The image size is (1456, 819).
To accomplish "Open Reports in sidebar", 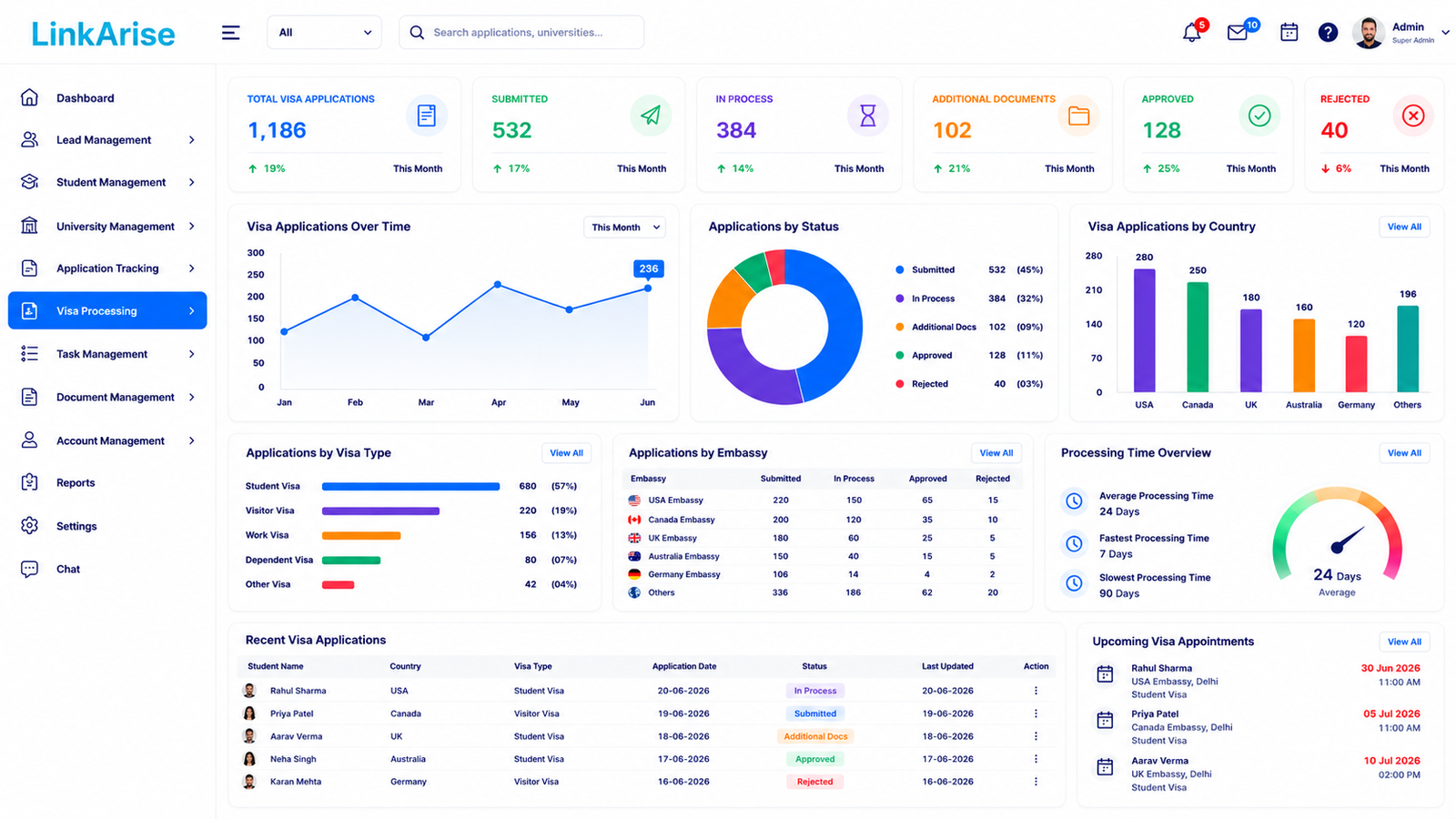I will (x=76, y=483).
